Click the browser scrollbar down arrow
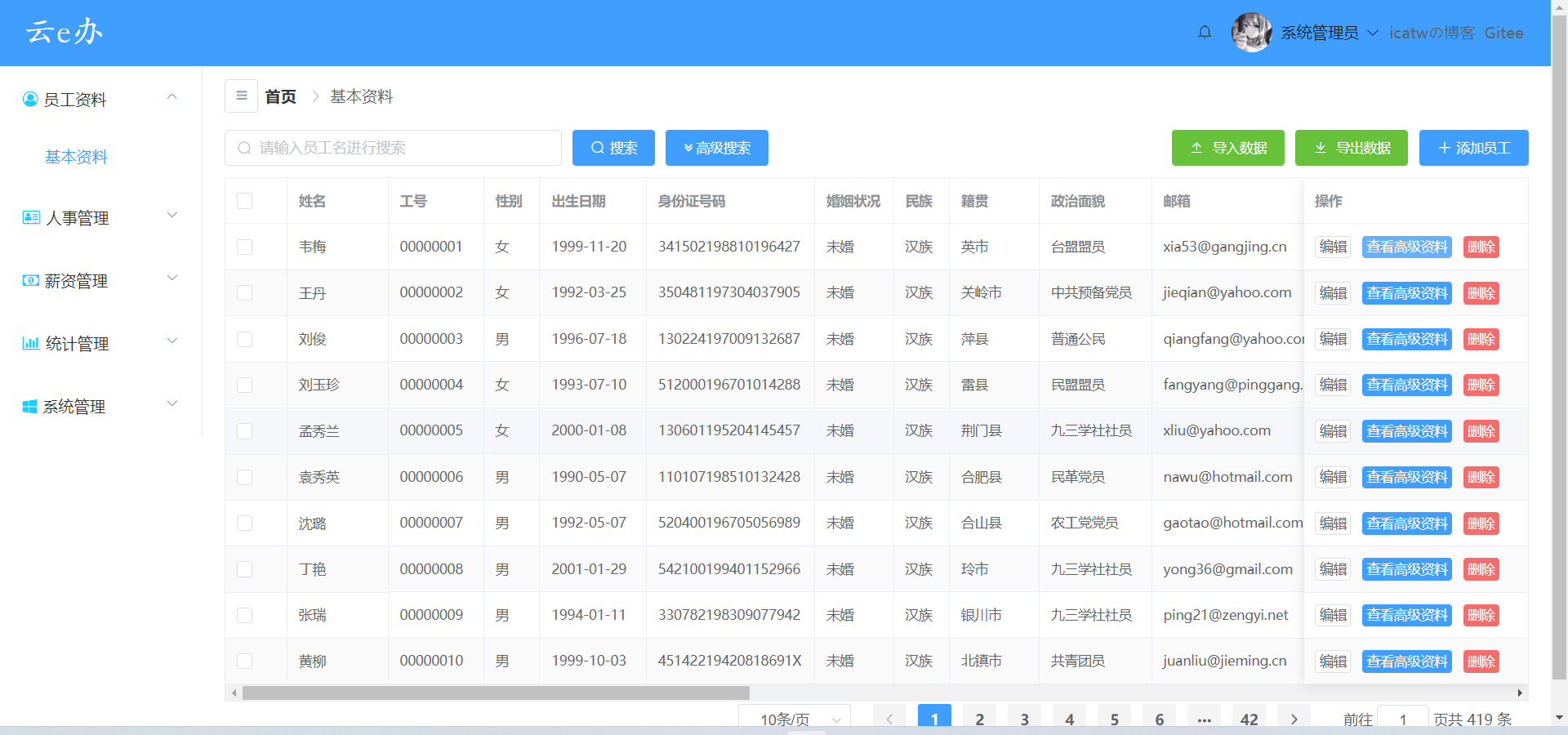 pyautogui.click(x=1559, y=717)
